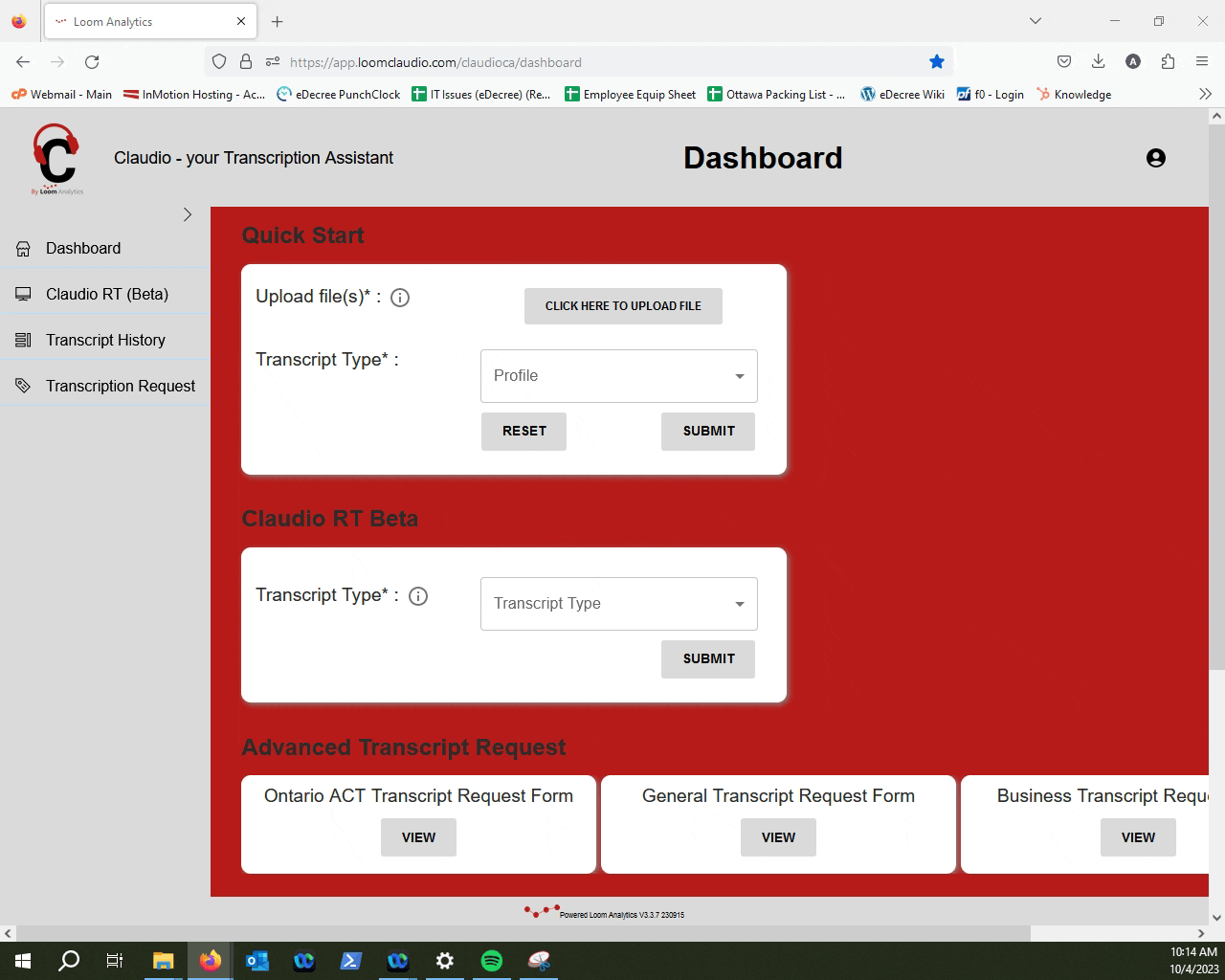Select the Transcription Request tag icon
This screenshot has width=1225, height=980.
point(21,385)
